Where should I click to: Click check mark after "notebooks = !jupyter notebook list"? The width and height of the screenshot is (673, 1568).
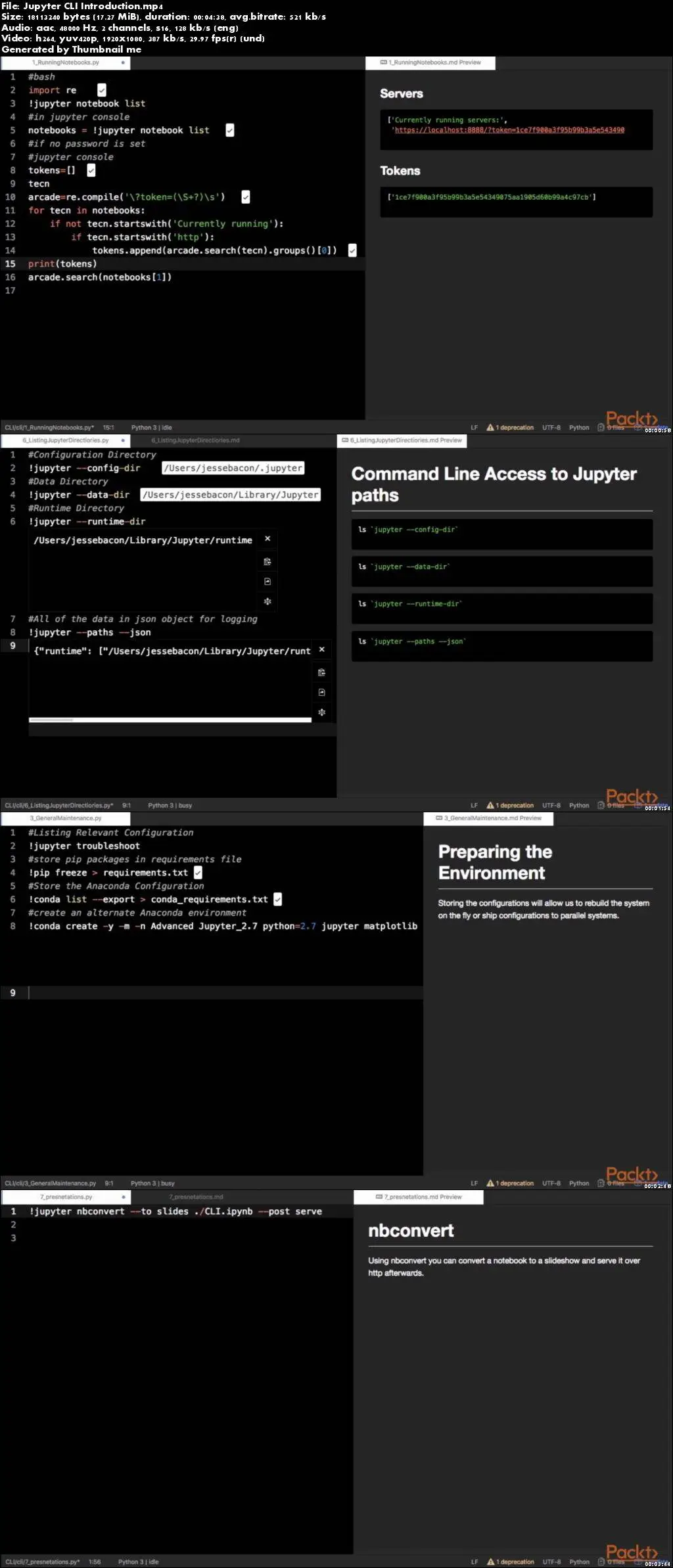(230, 130)
